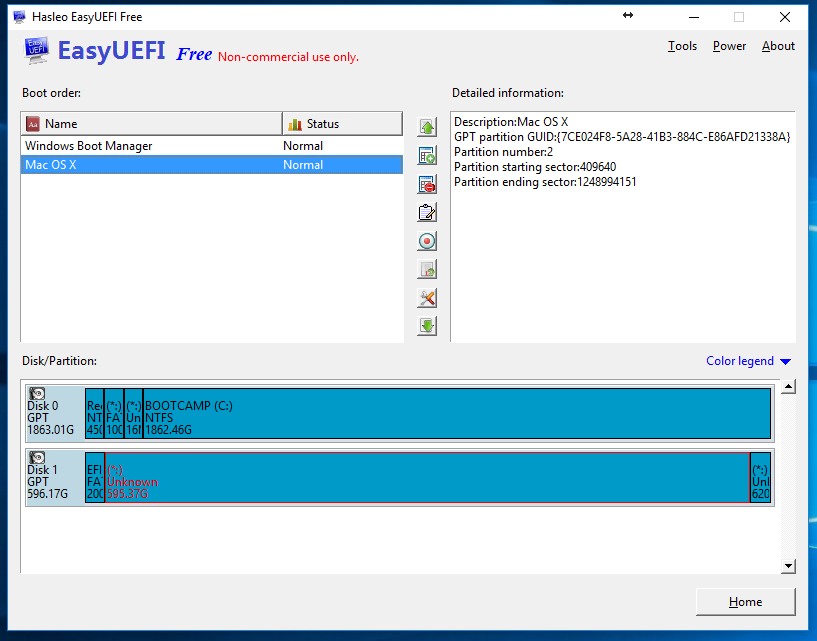Click the Partition ending sector line
The height and width of the screenshot is (641, 817).
545,182
